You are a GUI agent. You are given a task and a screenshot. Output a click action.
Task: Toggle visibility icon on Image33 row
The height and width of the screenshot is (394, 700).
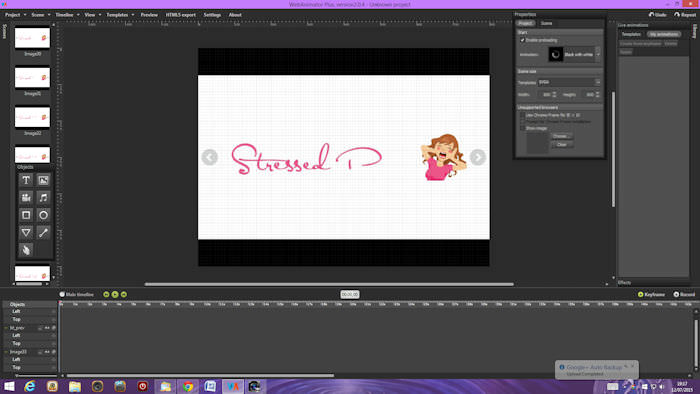tap(46, 352)
